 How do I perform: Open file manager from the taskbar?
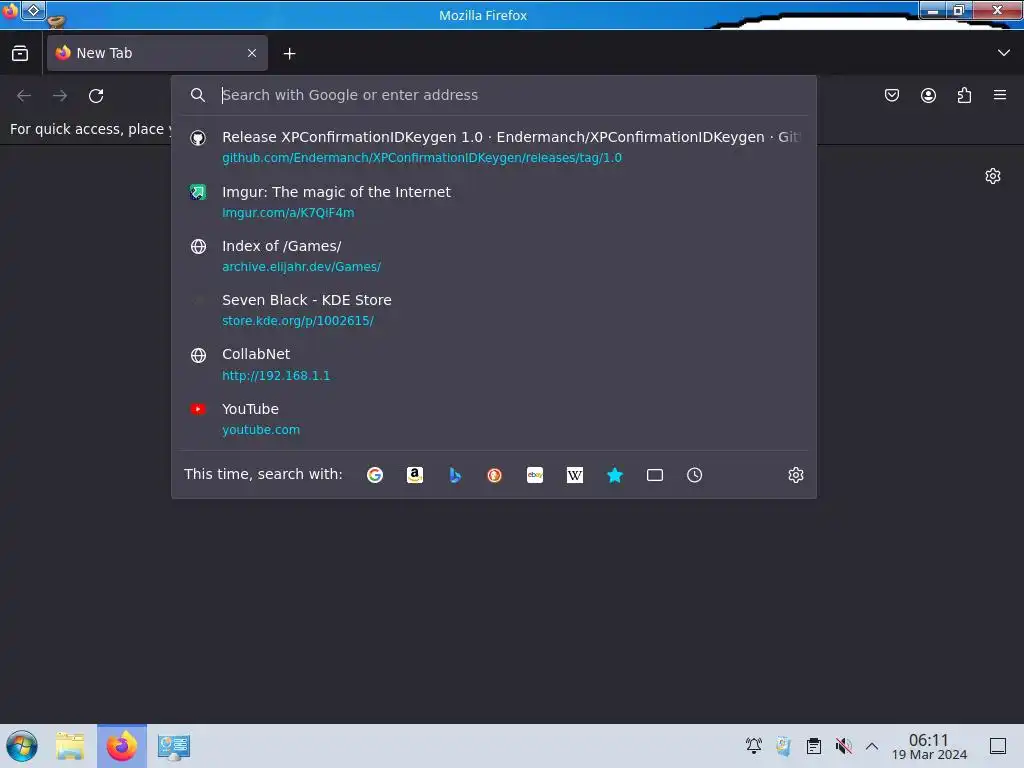pos(70,746)
